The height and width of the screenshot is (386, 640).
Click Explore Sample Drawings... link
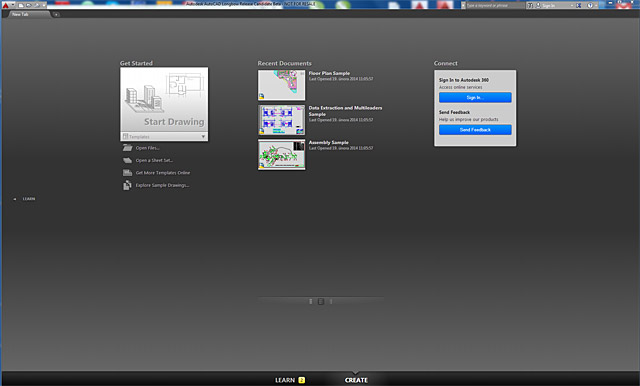coord(162,185)
